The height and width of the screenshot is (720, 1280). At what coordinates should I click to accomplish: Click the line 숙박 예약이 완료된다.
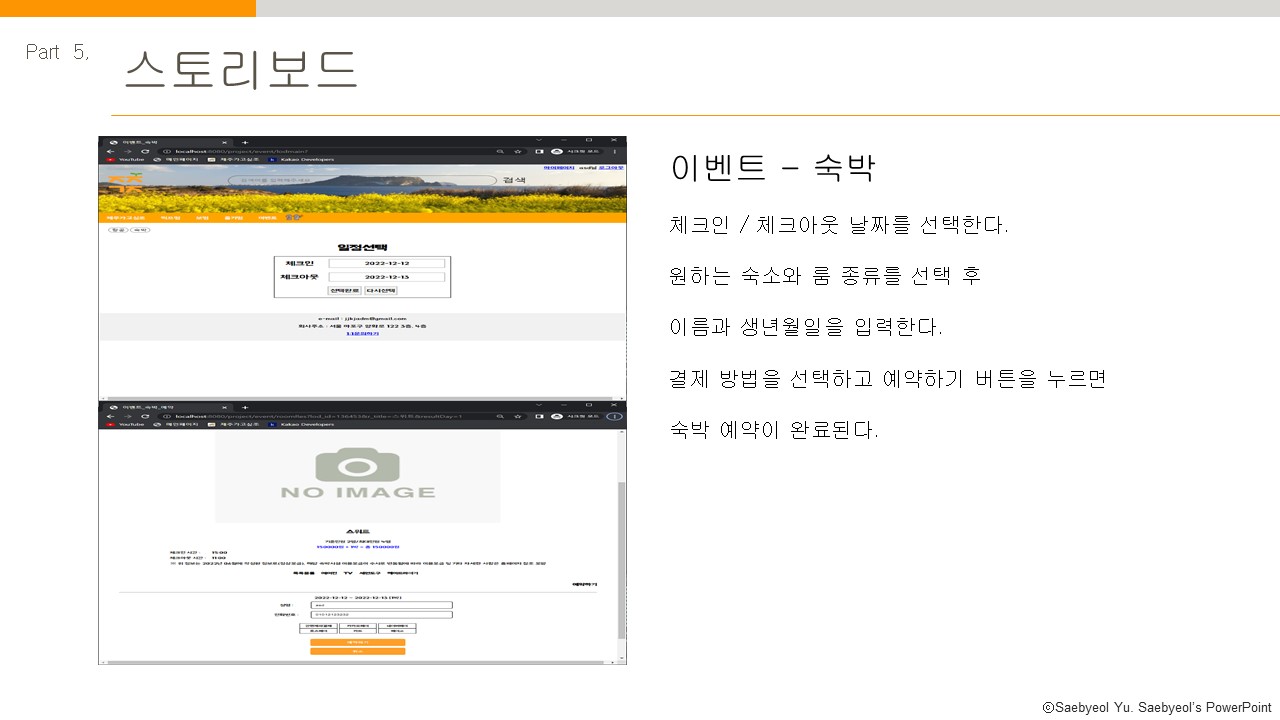click(x=774, y=430)
